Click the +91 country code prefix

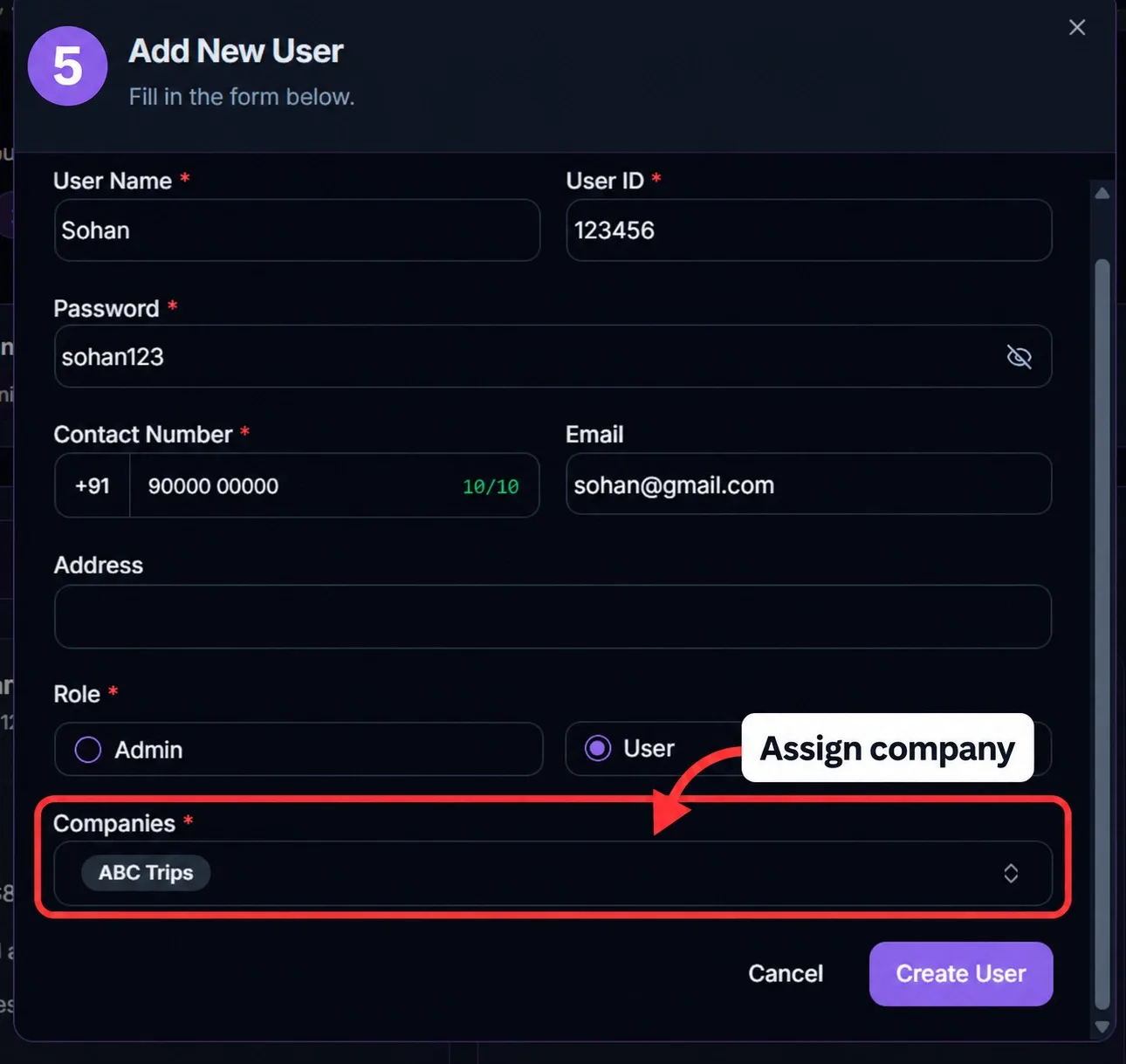(93, 485)
